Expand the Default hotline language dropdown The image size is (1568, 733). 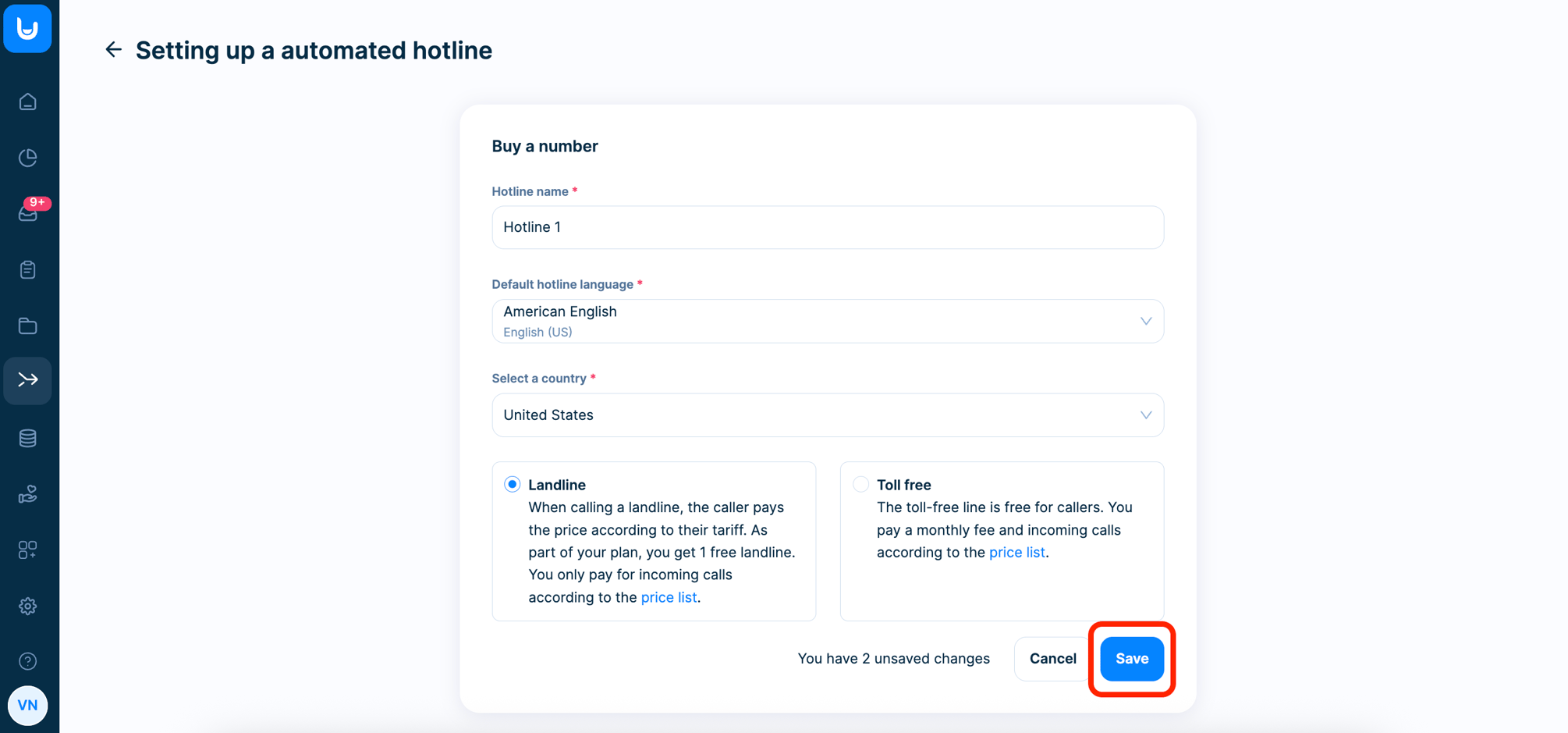pos(828,321)
